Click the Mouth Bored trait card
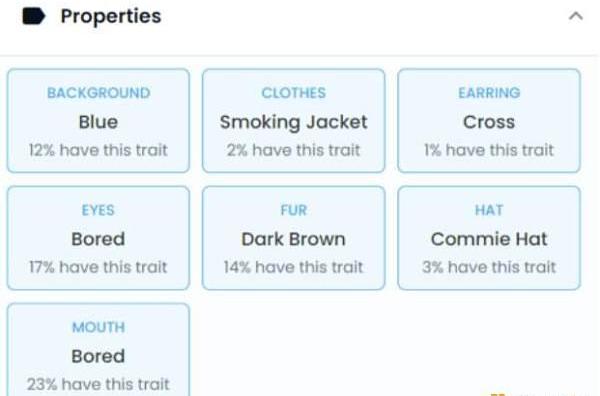 98,350
